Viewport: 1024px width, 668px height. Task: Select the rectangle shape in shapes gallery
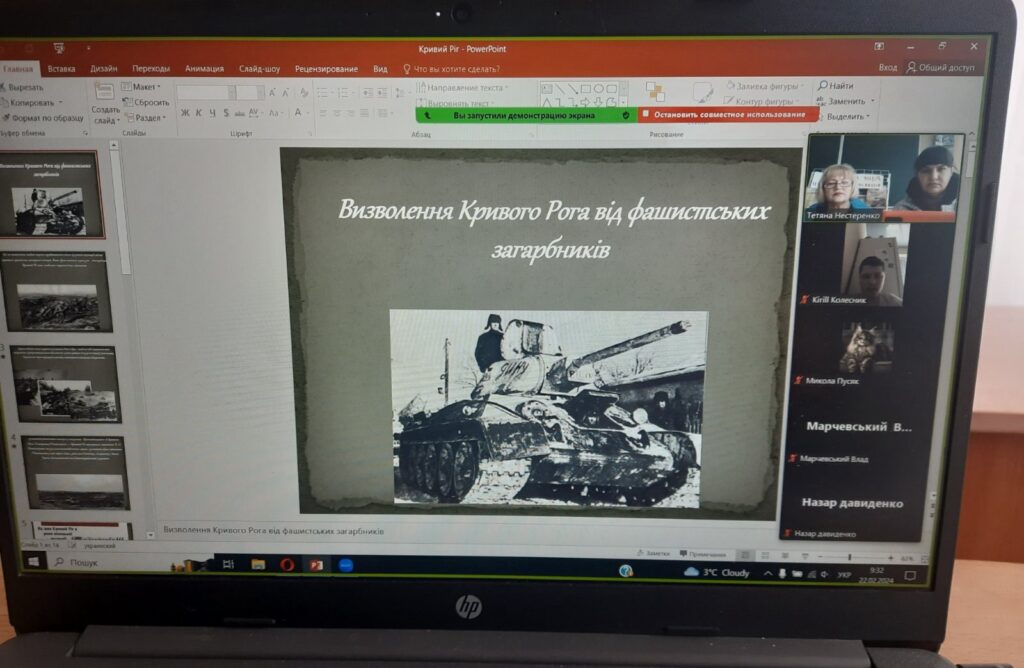tap(586, 88)
